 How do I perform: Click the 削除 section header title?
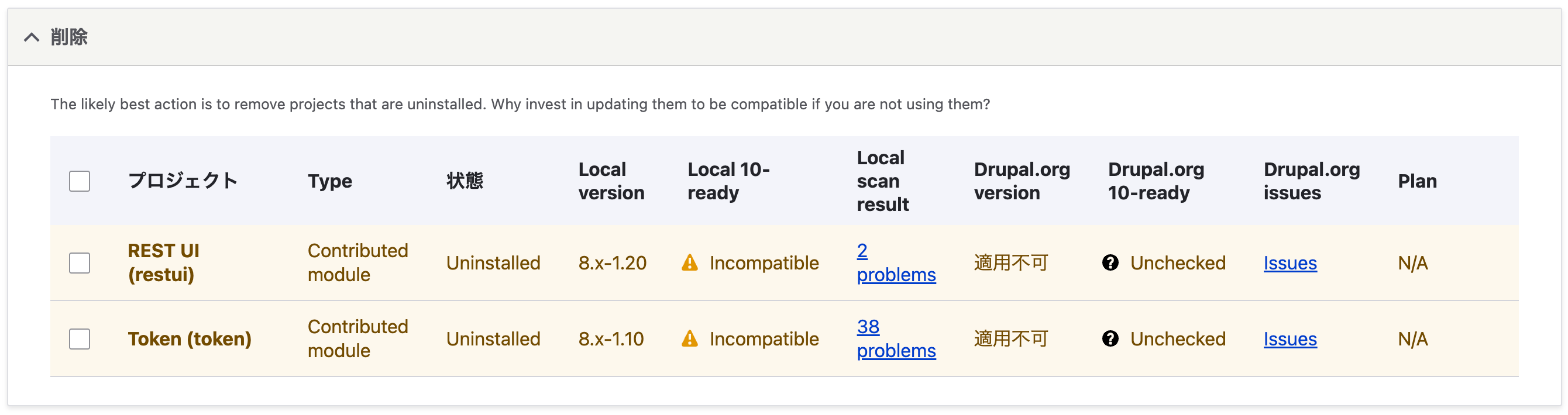click(x=69, y=37)
